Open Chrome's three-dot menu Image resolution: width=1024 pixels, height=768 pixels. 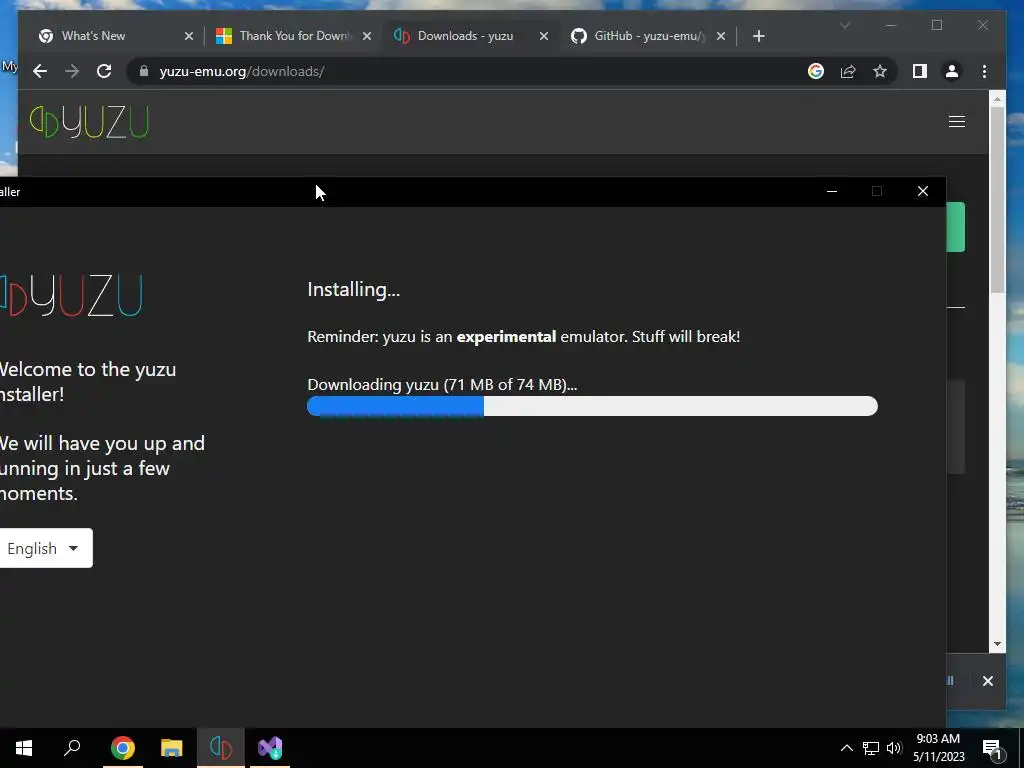[984, 71]
